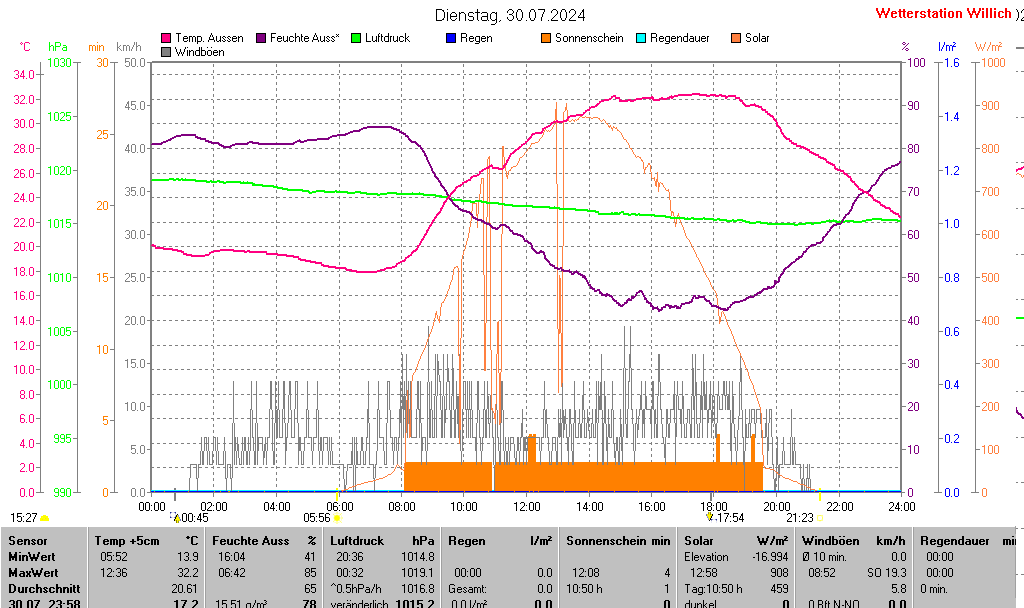The height and width of the screenshot is (608, 1024).
Task: Click the Luftdruck table column header
Action: pos(357,541)
